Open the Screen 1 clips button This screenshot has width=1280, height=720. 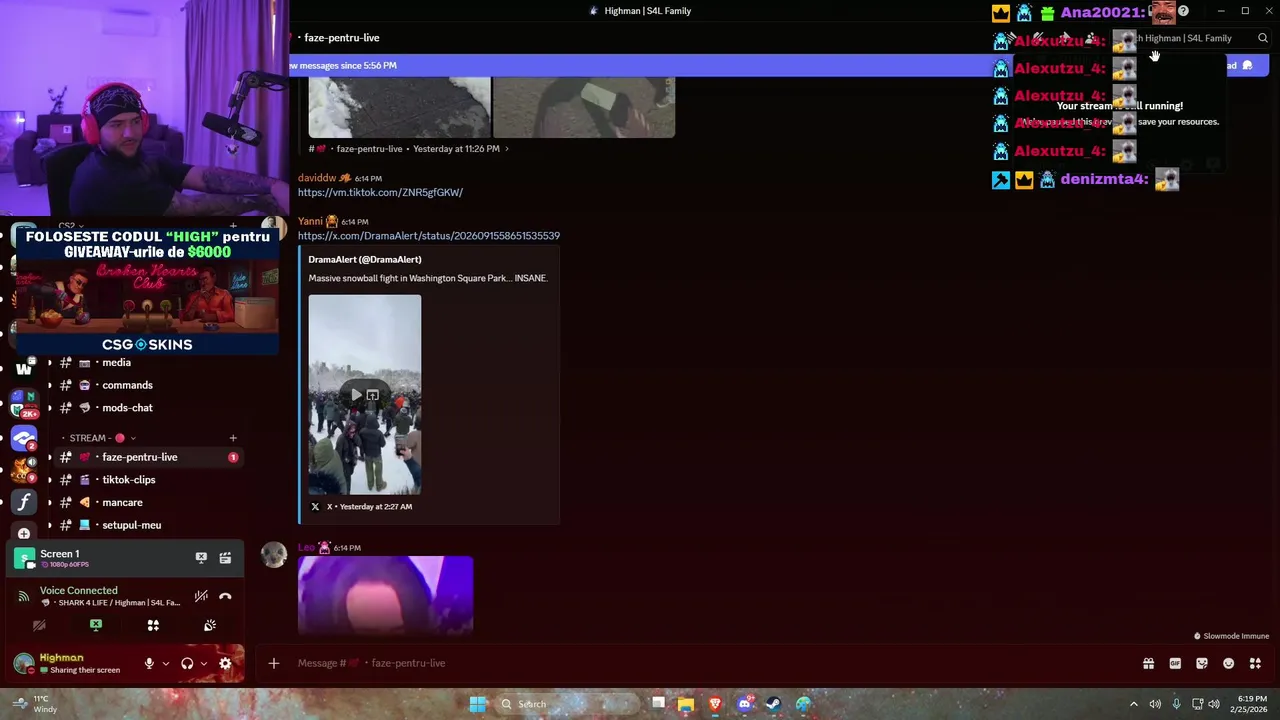pyautogui.click(x=225, y=558)
